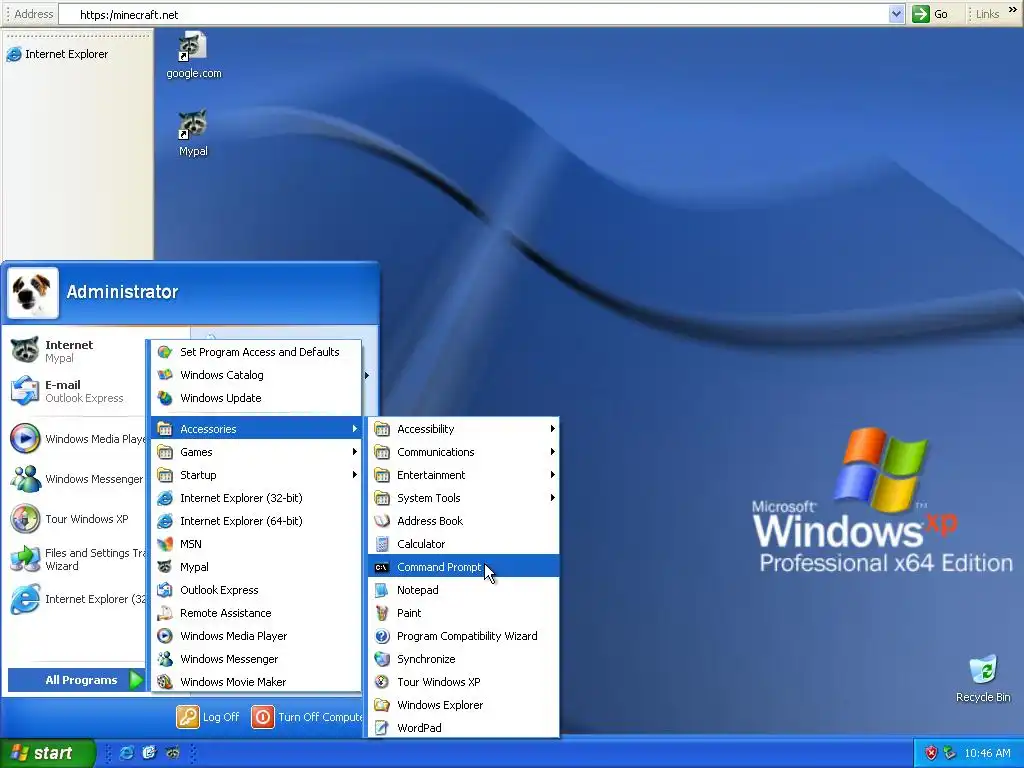Open Windows Messenger in All Programs list

point(256,658)
